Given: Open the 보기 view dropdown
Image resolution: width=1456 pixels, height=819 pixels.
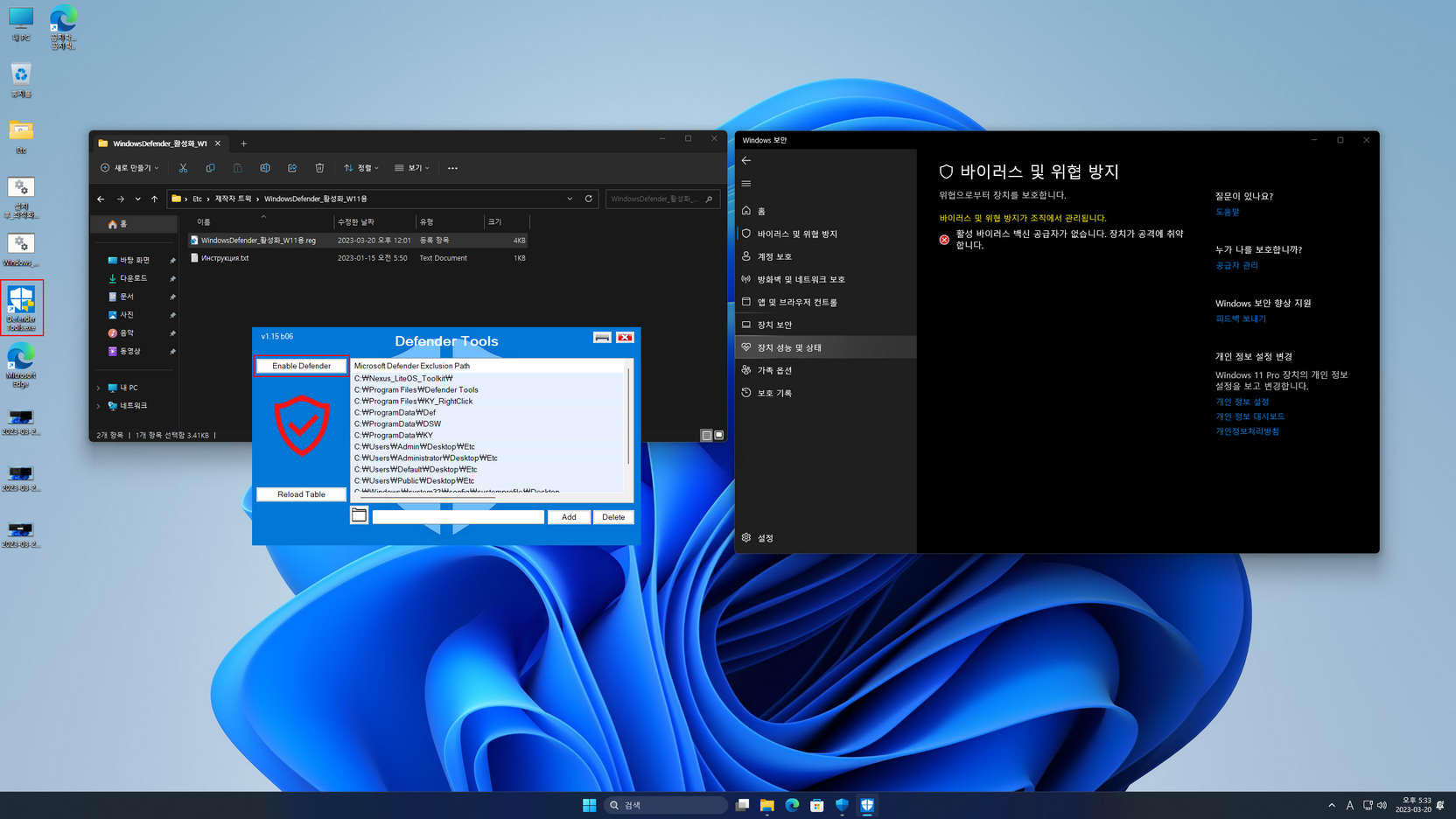Looking at the screenshot, I should pyautogui.click(x=412, y=168).
